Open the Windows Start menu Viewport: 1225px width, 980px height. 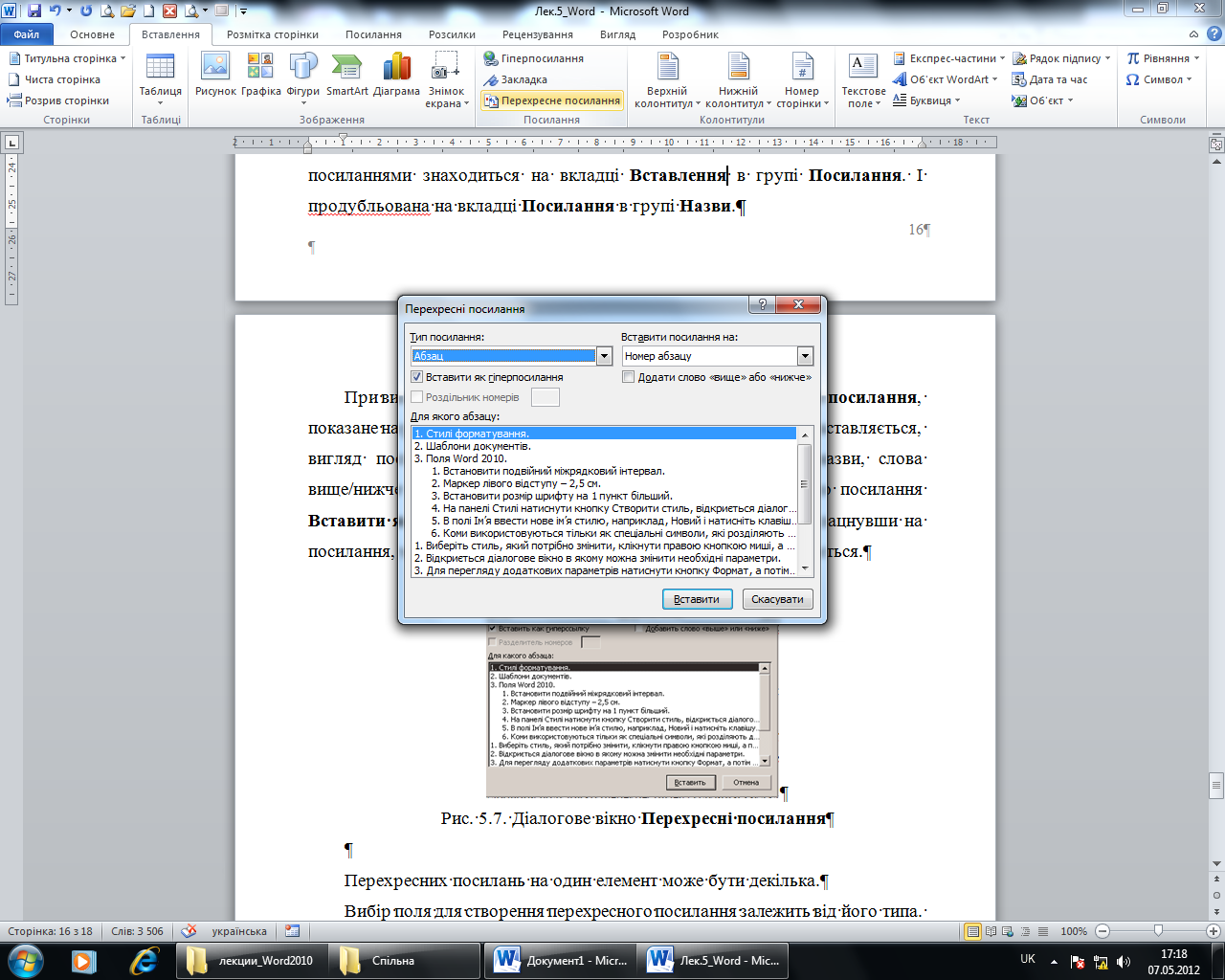point(25,959)
